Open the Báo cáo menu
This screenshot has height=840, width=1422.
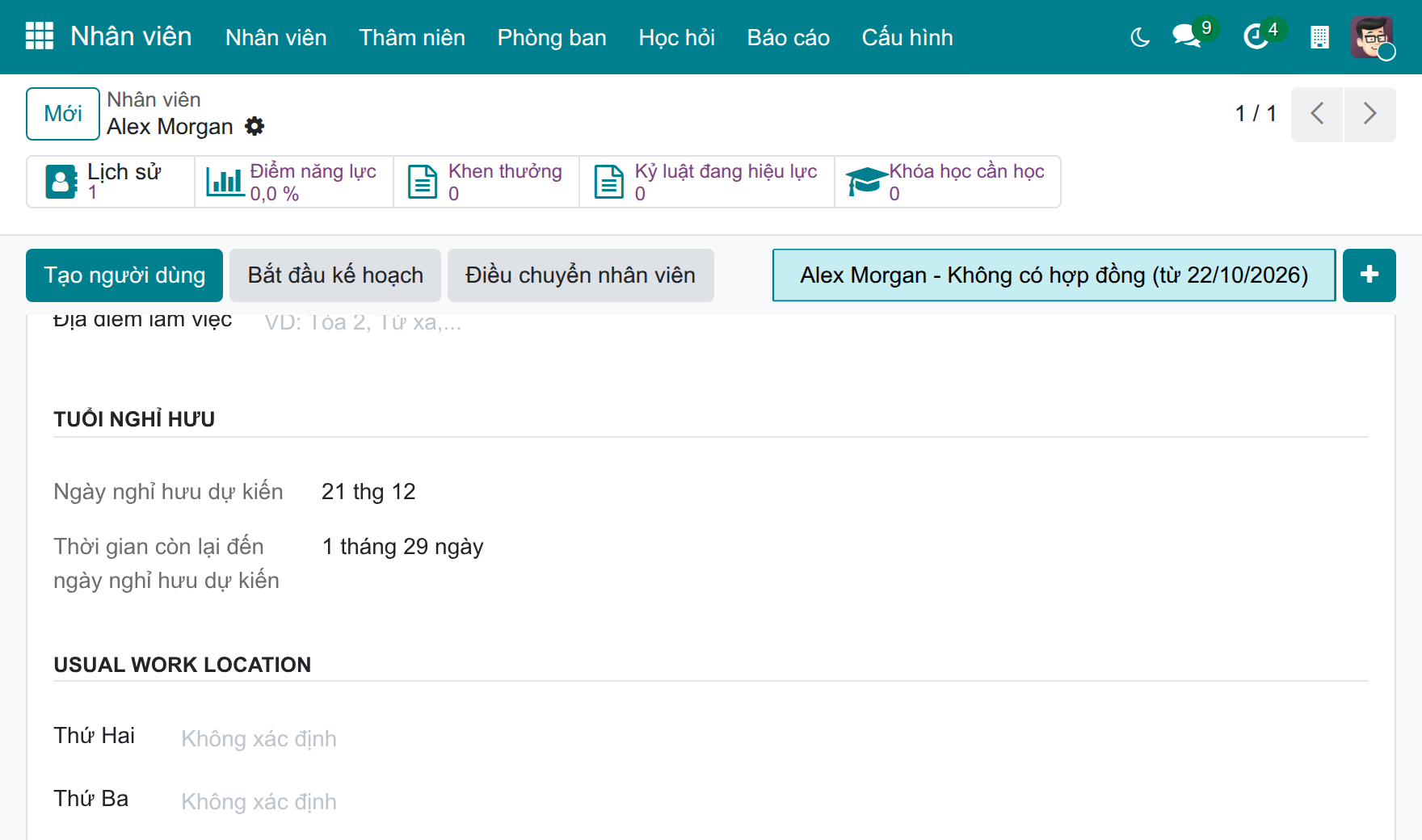tap(788, 37)
